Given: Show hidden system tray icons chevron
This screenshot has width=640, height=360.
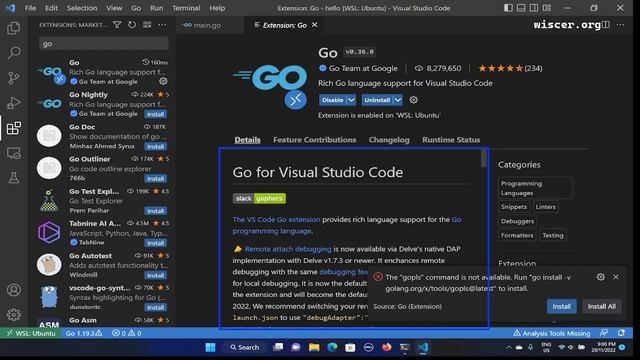Looking at the screenshot, I should point(509,348).
